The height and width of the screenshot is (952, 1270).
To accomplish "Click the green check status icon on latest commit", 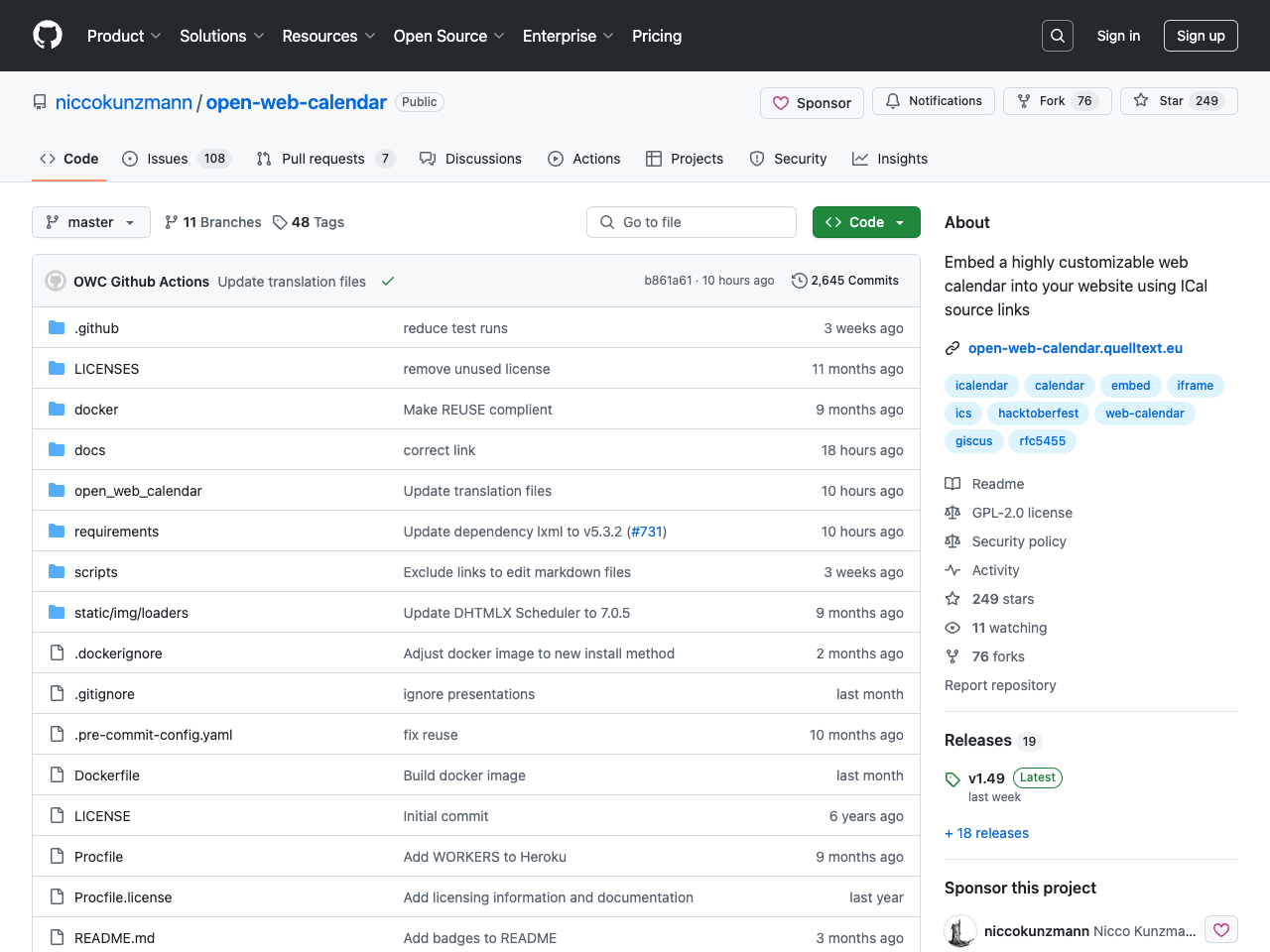I will 388,282.
